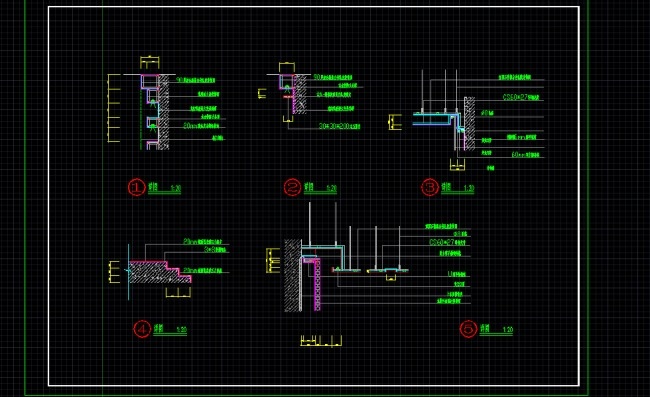Screen dimensions: 650x397
Task: Select the yellow vertical dimension left of detail 1
Action: pos(114,108)
